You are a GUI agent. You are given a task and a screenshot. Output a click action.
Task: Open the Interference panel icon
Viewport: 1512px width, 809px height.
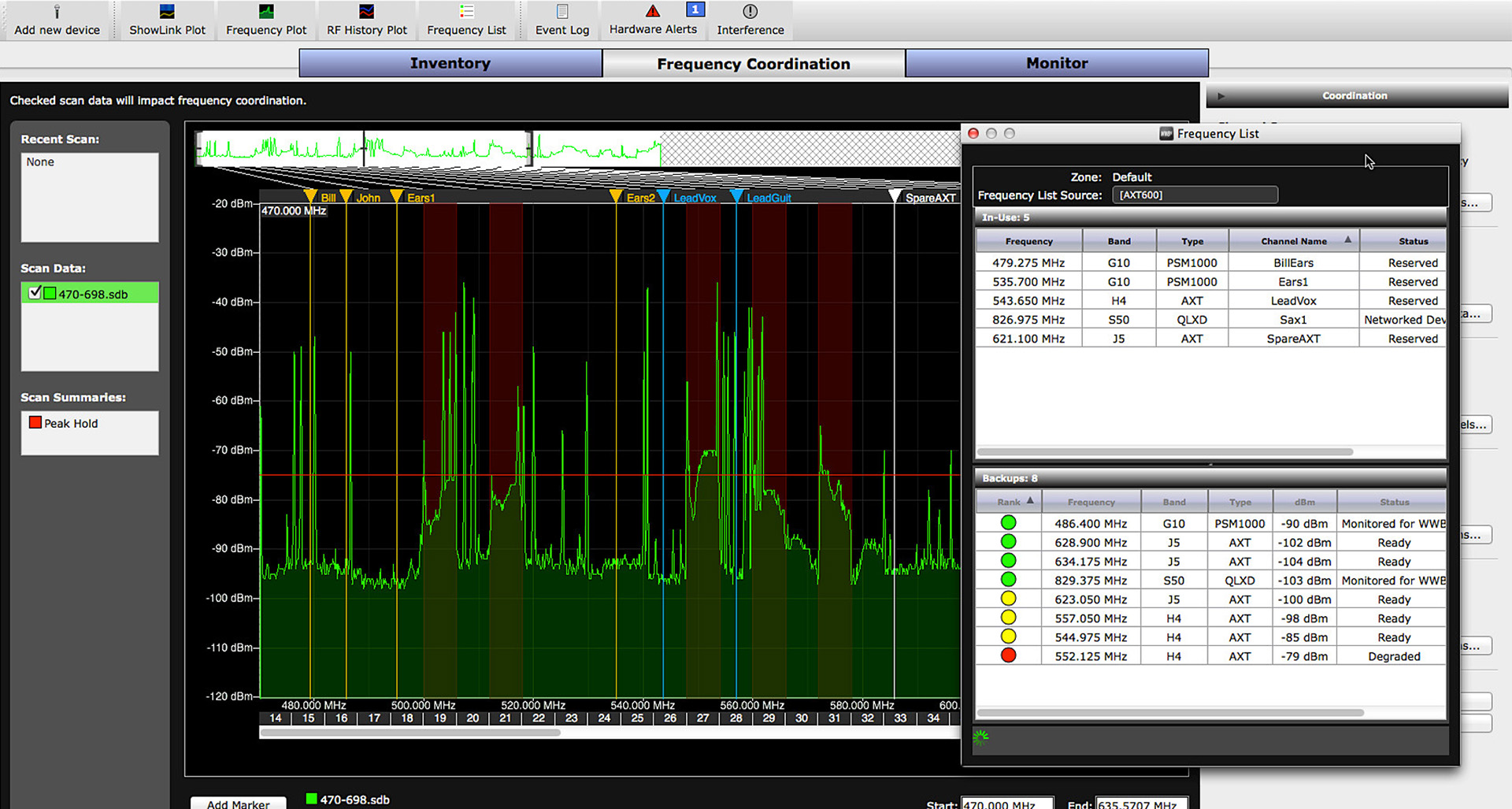750,12
